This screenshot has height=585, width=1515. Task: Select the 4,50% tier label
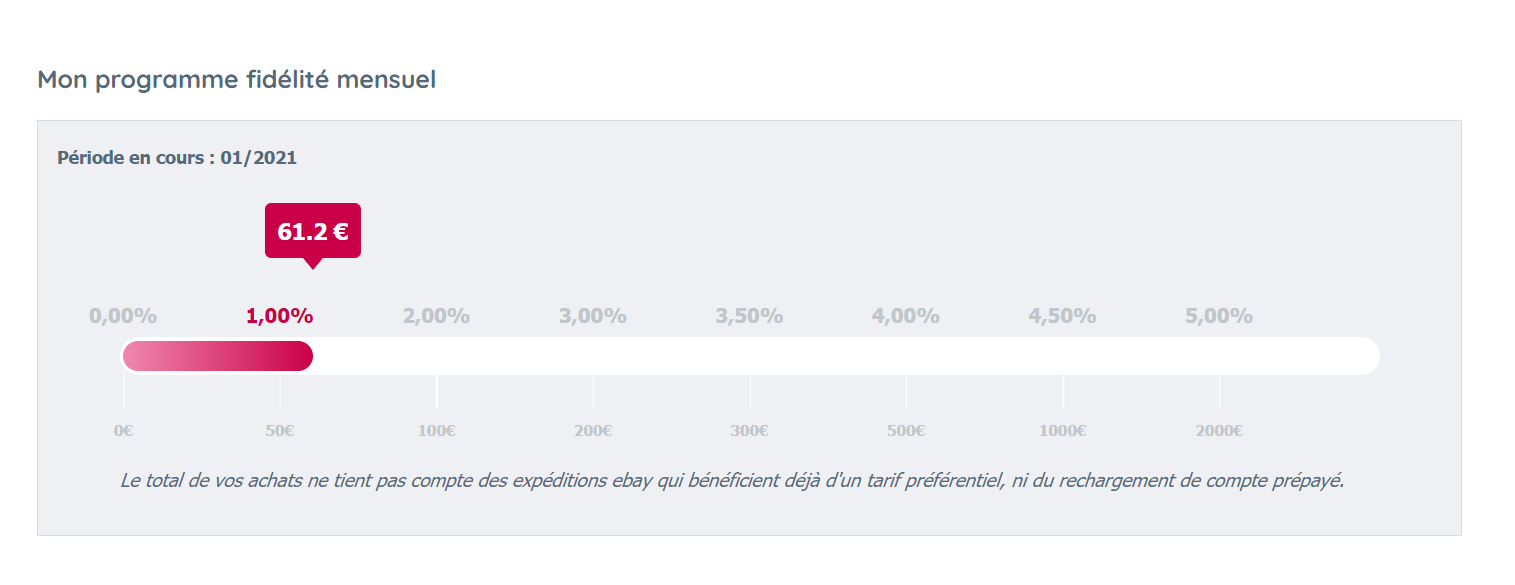[1063, 316]
